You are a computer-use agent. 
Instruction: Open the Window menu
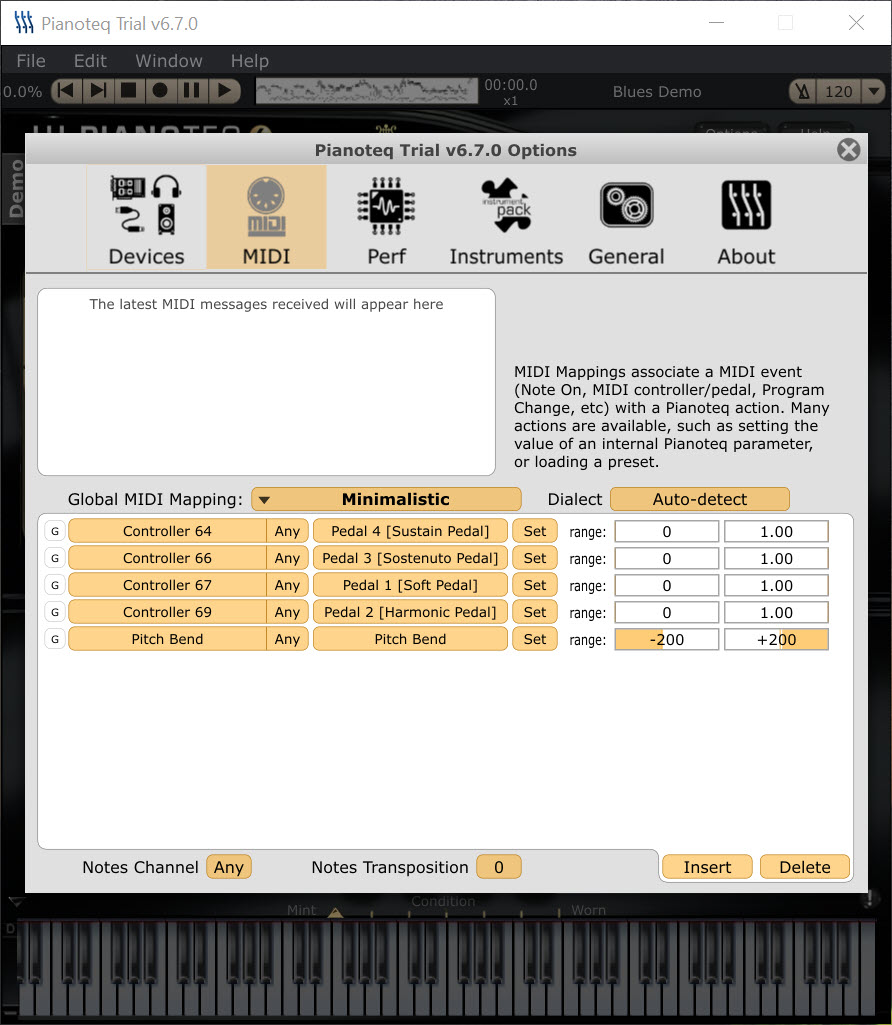(169, 61)
